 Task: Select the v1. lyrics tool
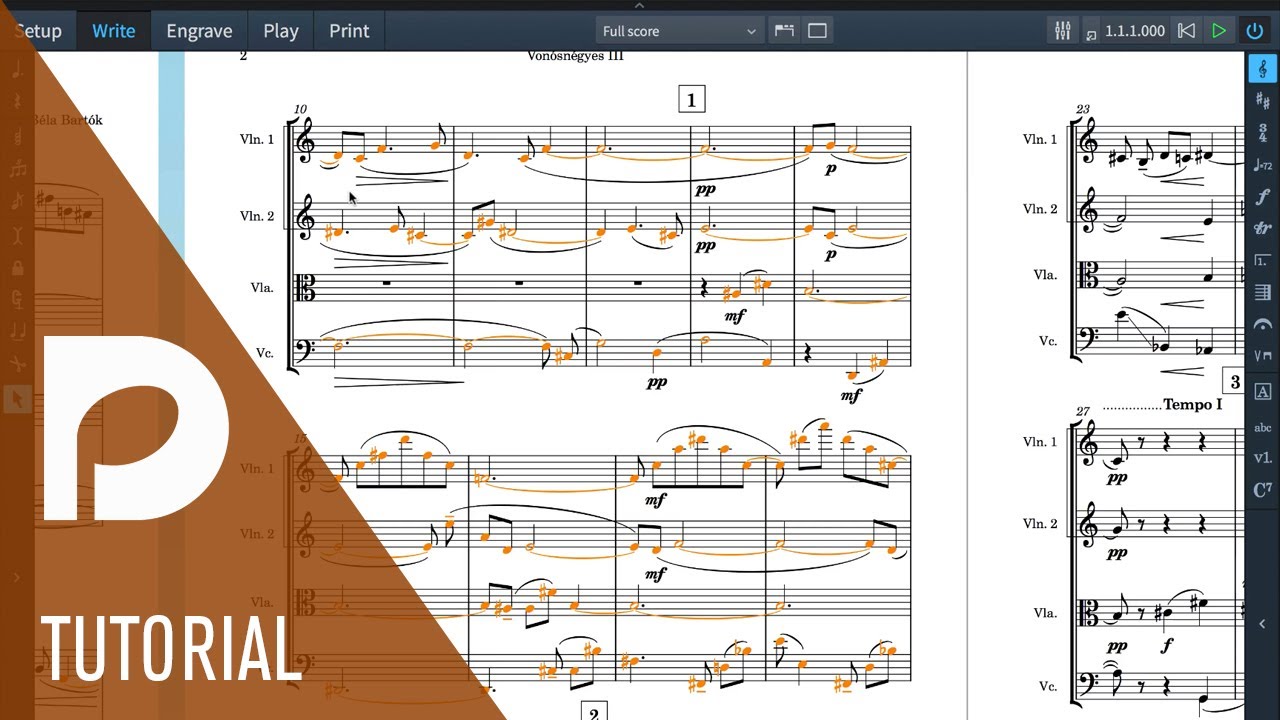click(1262, 458)
